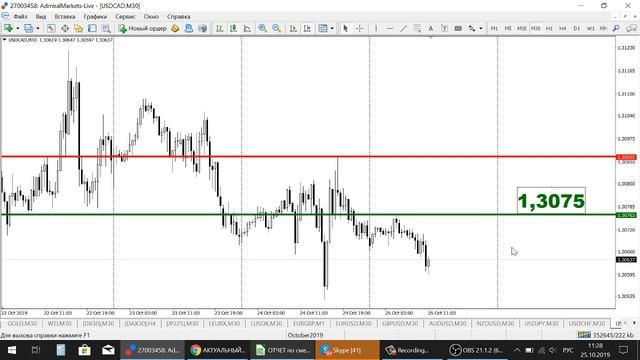
Task: Click the blue icon right of the gold diamond
Action: pyautogui.click(x=189, y=28)
